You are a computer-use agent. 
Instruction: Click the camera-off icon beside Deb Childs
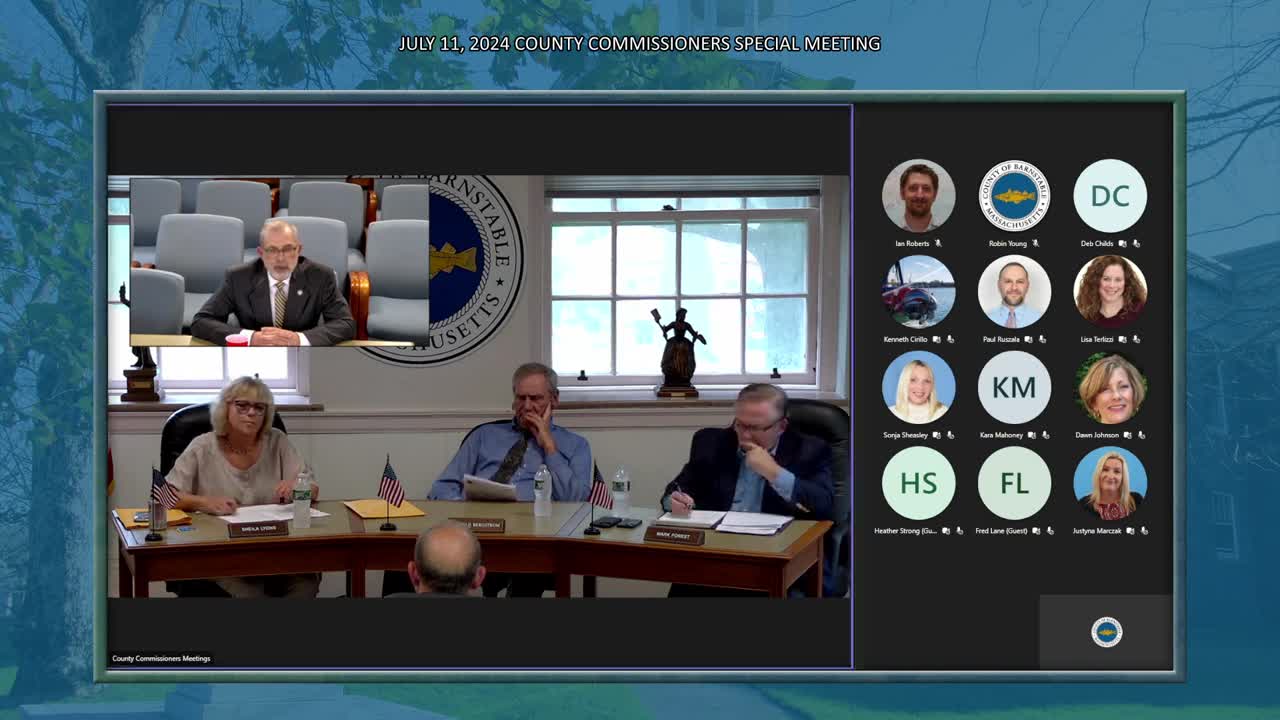pos(1123,243)
